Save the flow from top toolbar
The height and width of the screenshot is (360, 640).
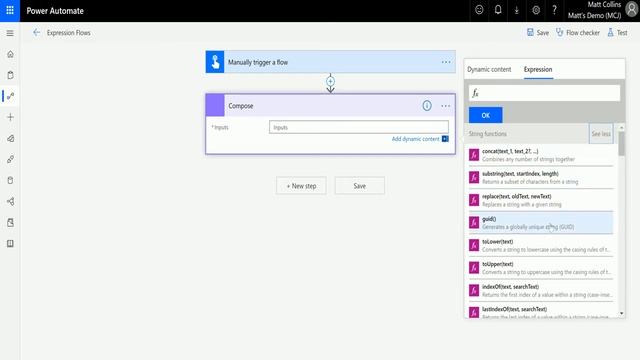tap(538, 33)
